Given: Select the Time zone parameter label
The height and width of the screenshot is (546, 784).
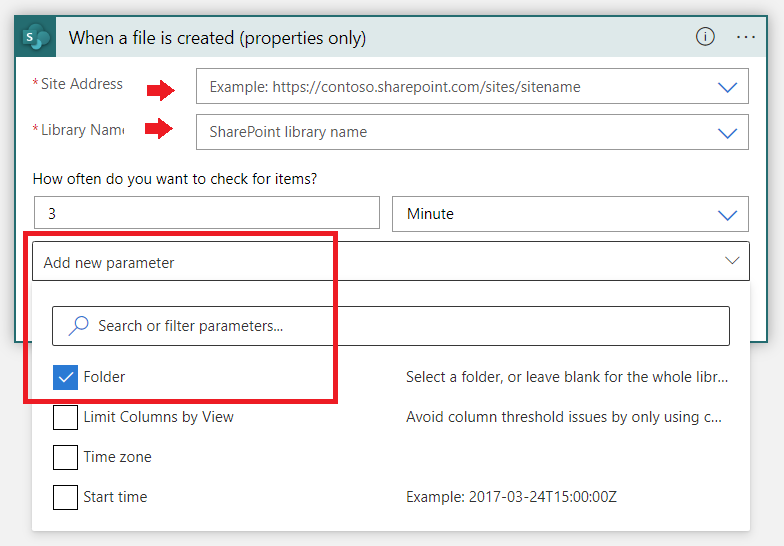Looking at the screenshot, I should (117, 457).
